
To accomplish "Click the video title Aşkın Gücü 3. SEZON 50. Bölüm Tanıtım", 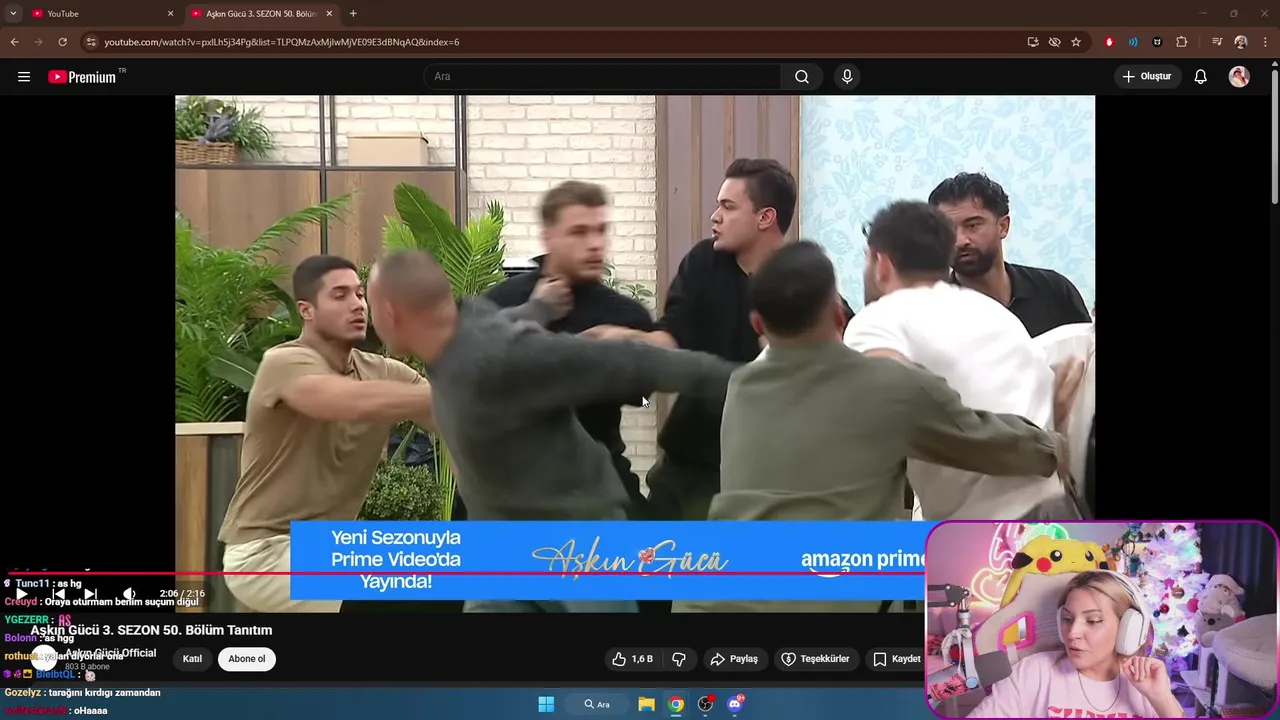I will pos(151,630).
